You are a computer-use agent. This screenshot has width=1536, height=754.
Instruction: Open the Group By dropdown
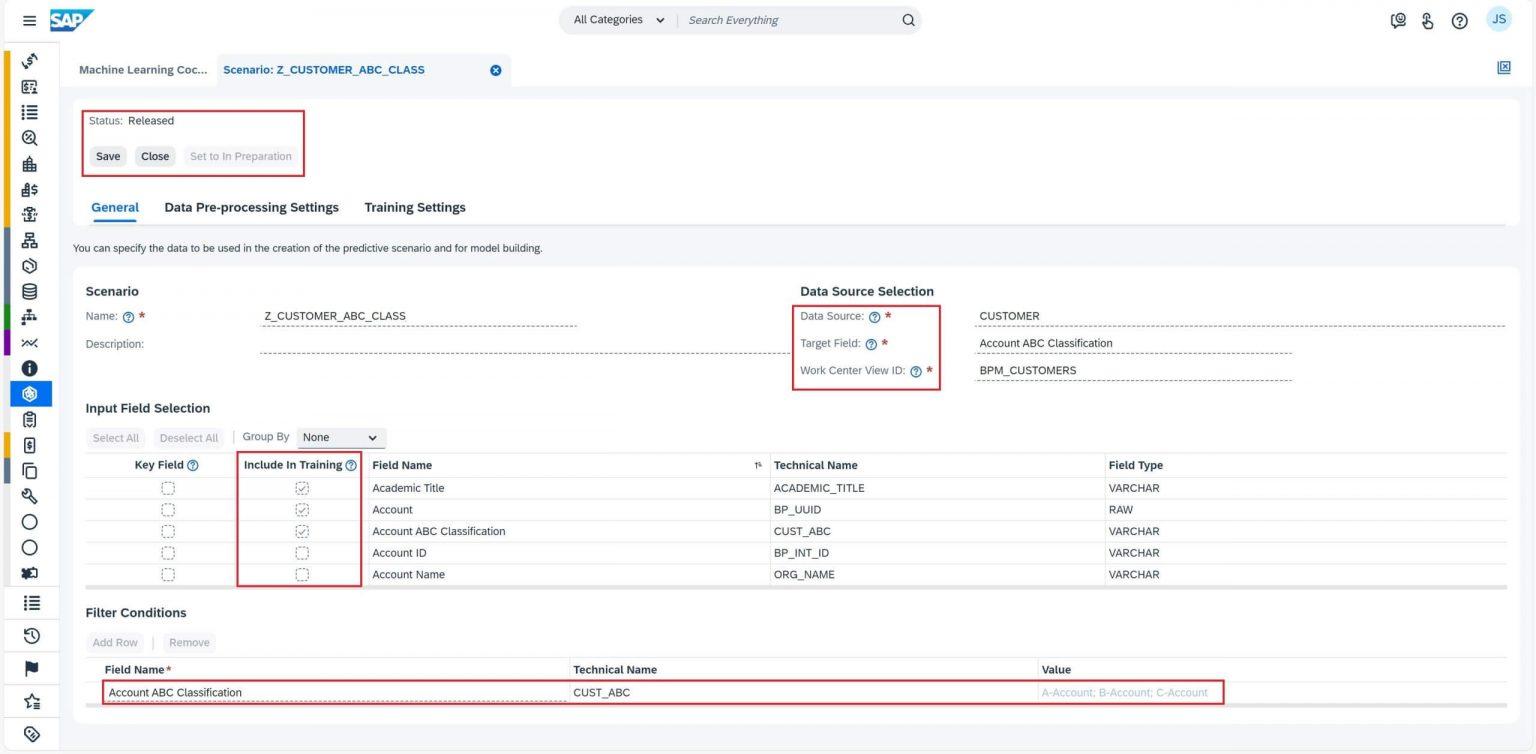(340, 437)
